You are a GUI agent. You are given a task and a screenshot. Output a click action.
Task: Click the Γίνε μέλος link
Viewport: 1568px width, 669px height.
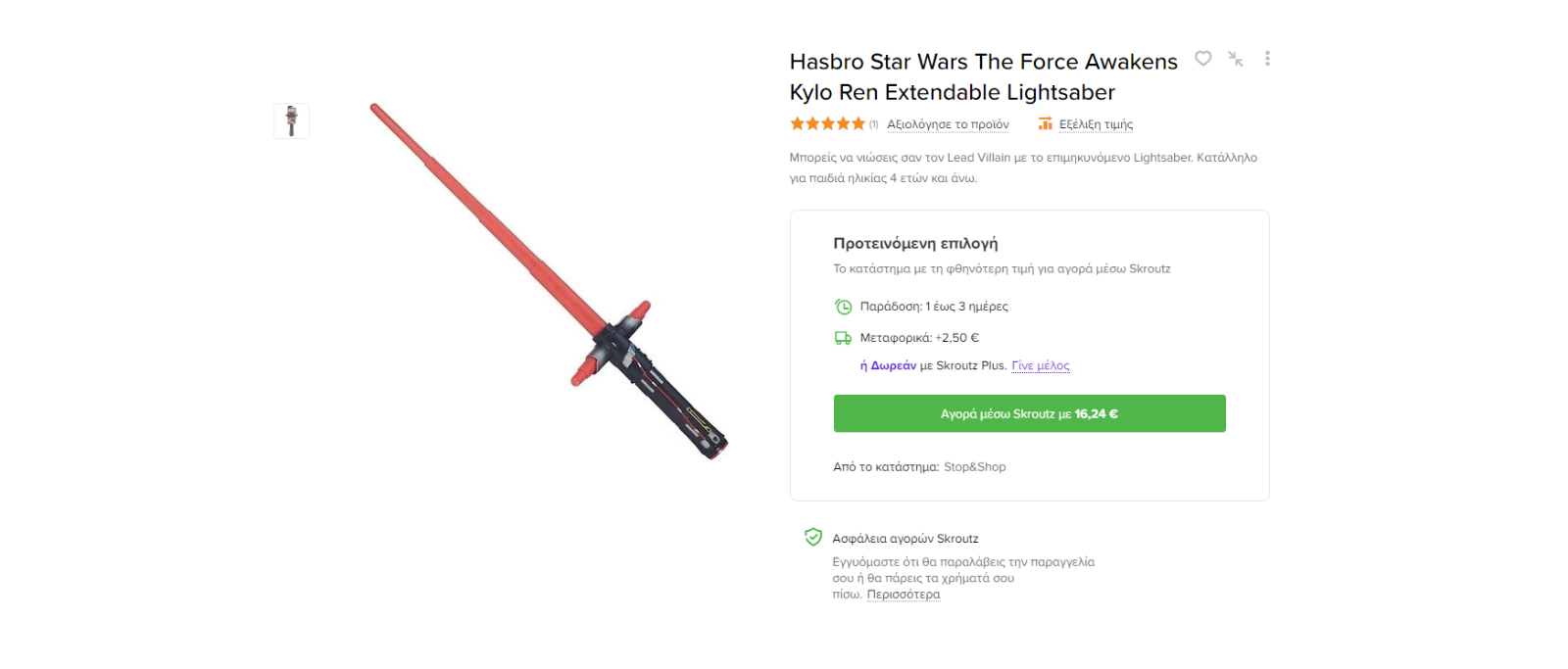click(x=1040, y=365)
